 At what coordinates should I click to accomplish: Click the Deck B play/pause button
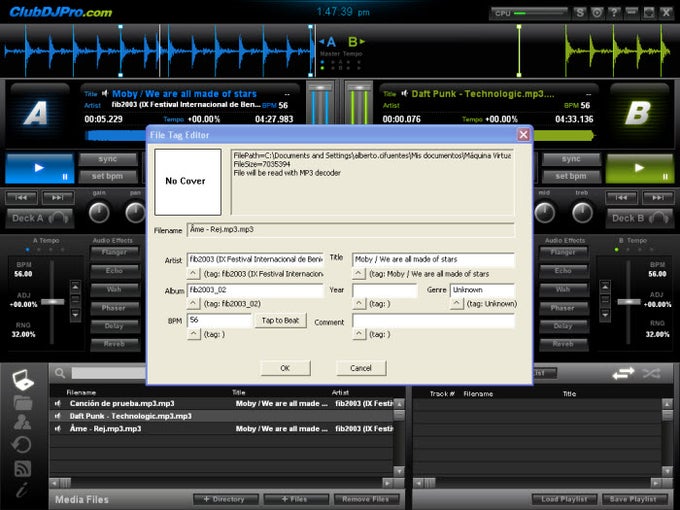pos(639,168)
